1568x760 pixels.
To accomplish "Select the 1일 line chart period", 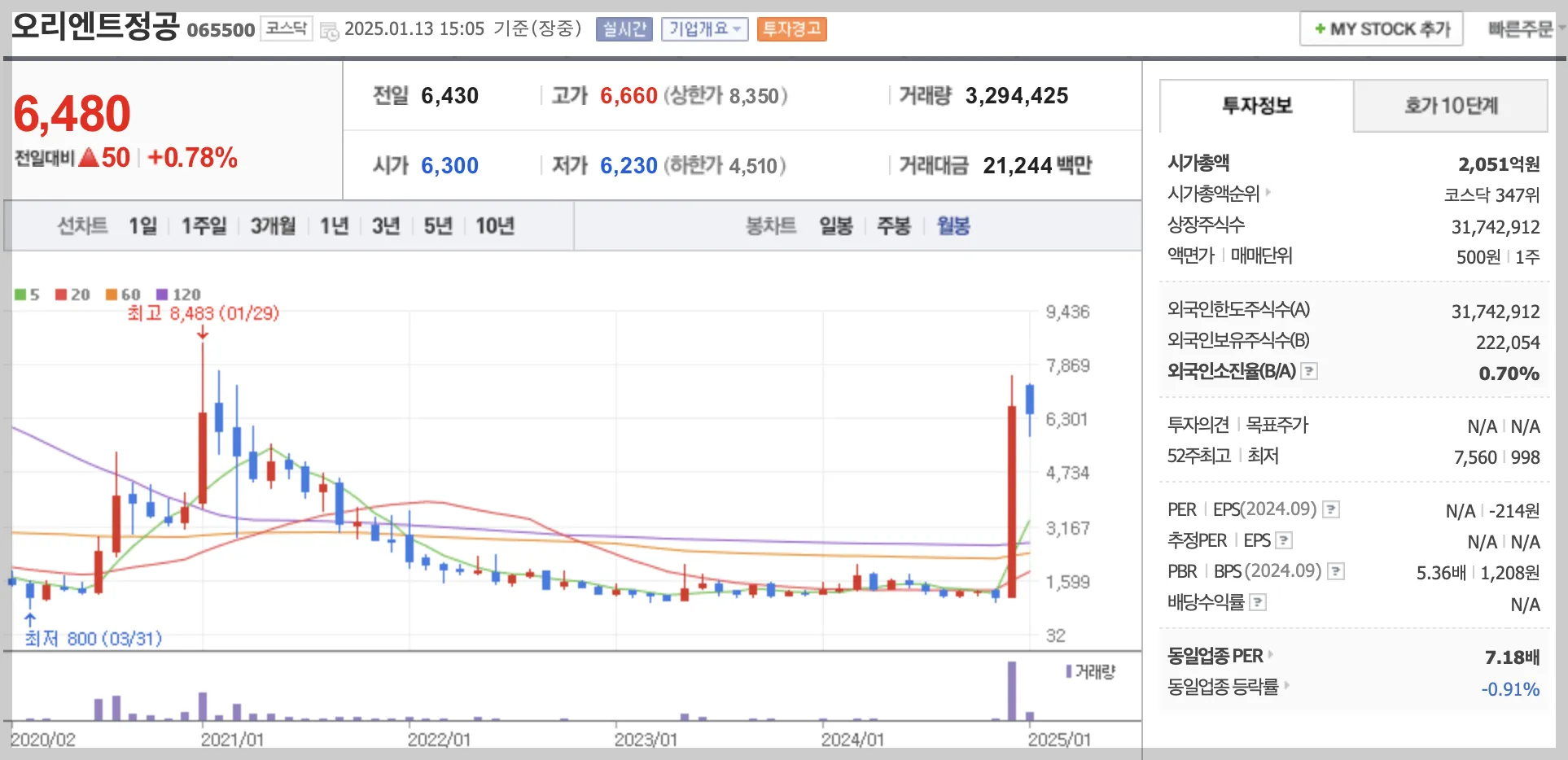I will pyautogui.click(x=142, y=225).
